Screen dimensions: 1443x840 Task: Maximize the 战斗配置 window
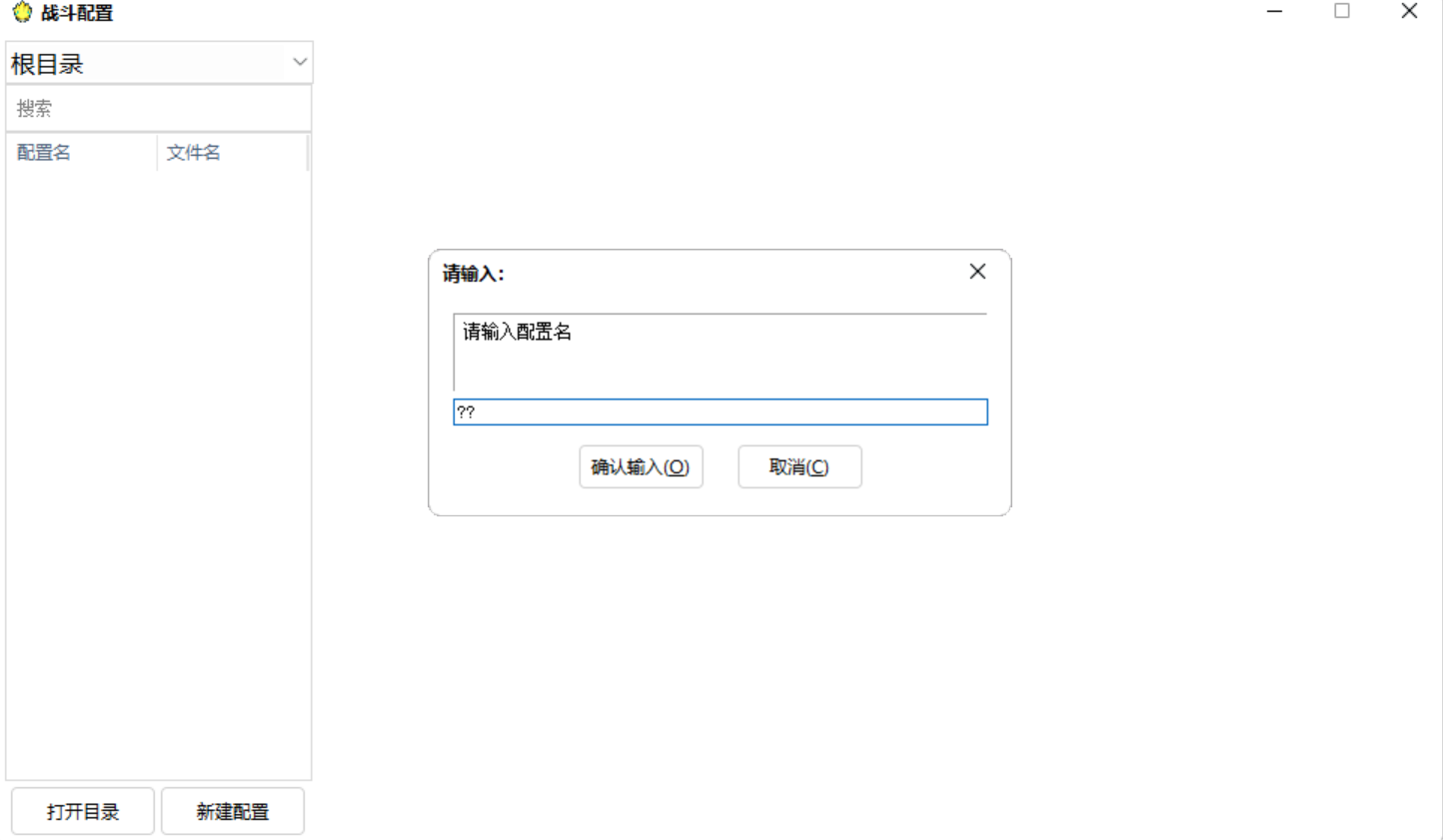(1342, 12)
